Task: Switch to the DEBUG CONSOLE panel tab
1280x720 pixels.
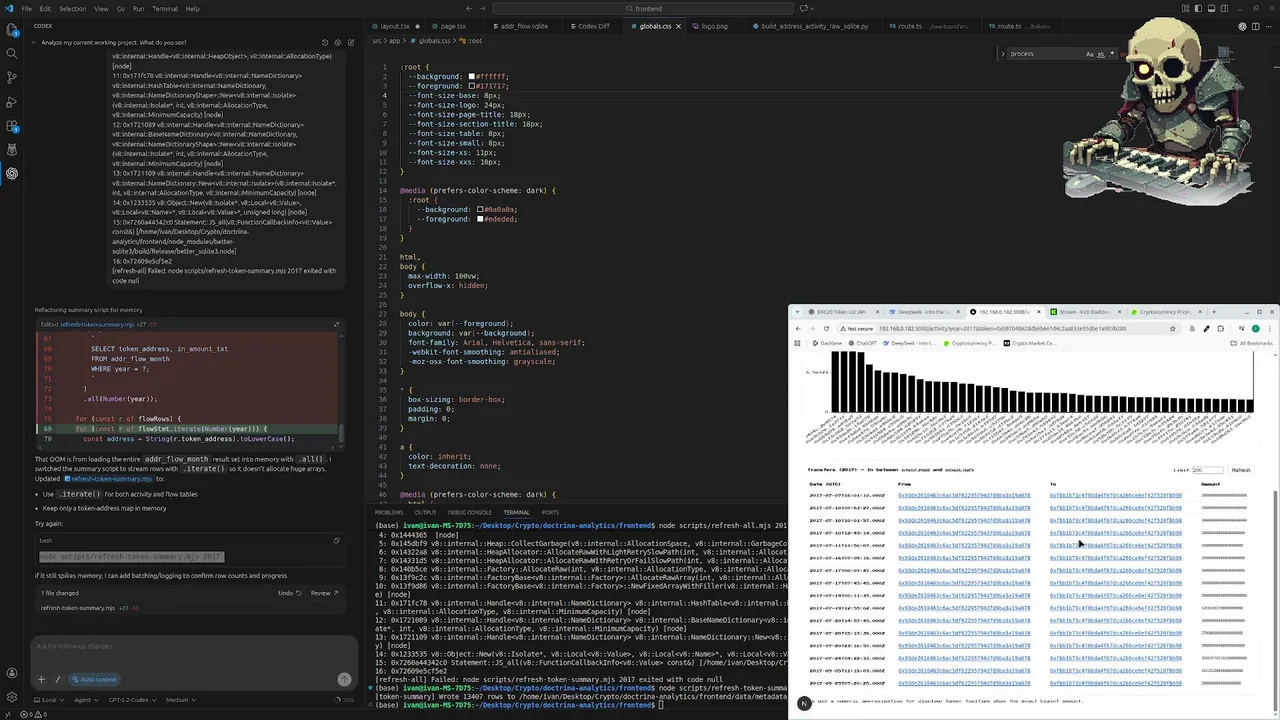Action: [469, 512]
